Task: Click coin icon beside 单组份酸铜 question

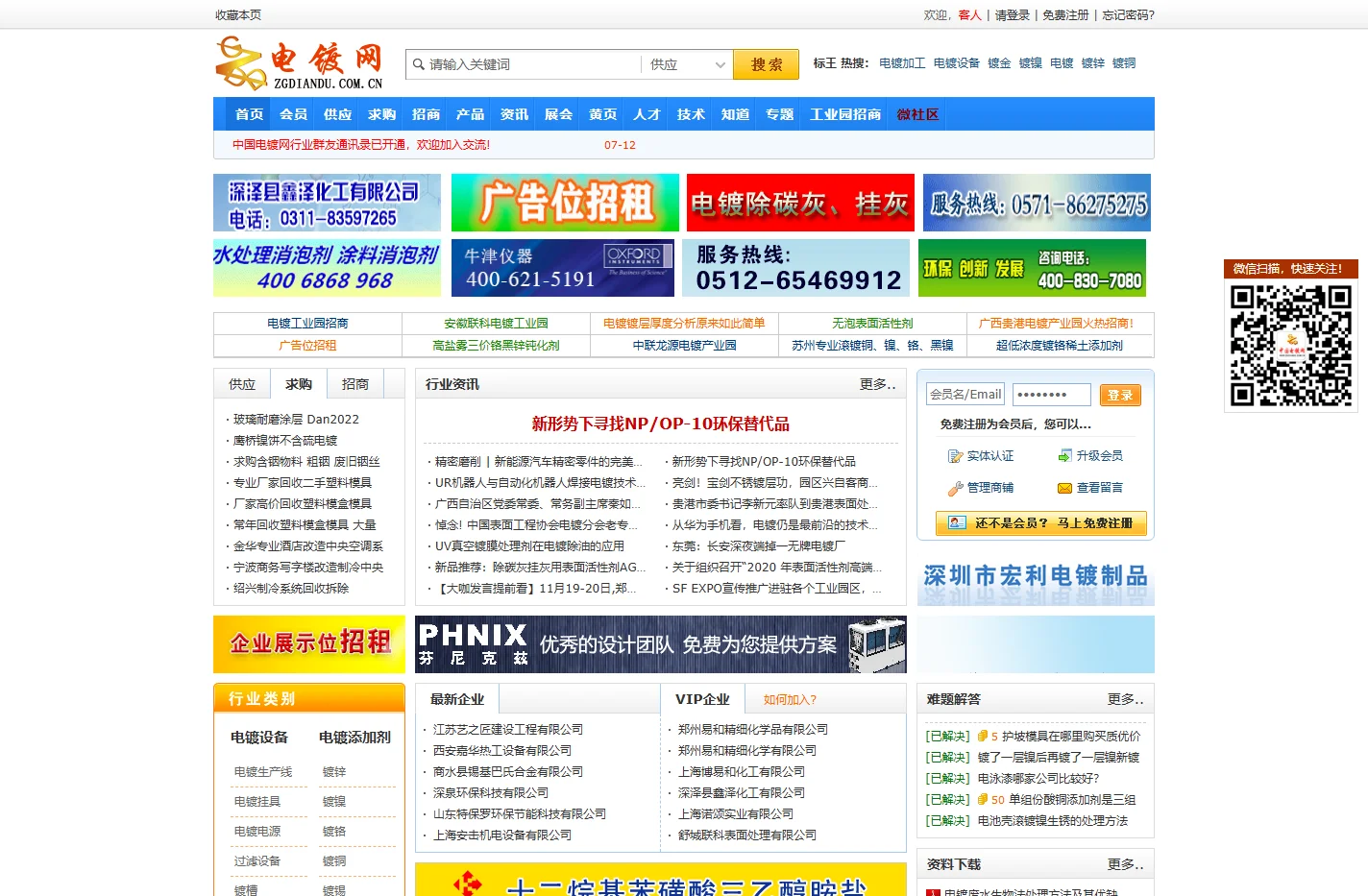Action: point(982,800)
